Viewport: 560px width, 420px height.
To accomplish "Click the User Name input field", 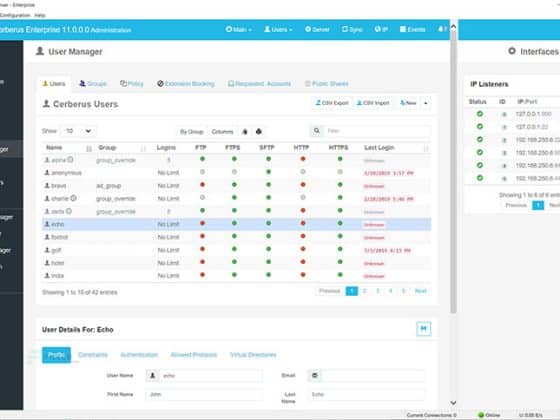I will 211,376.
